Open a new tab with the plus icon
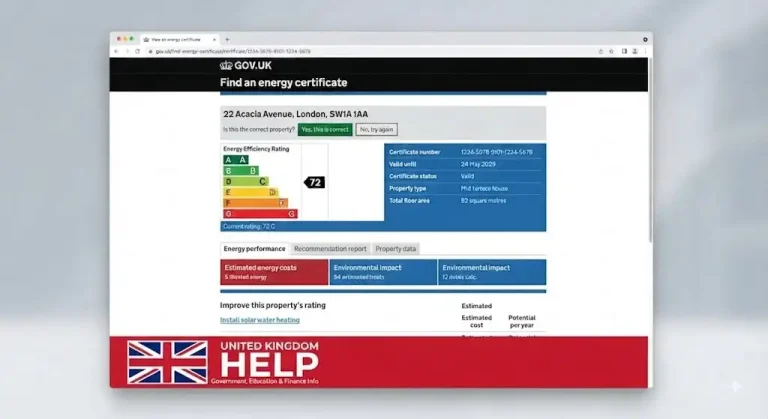 coord(227,39)
